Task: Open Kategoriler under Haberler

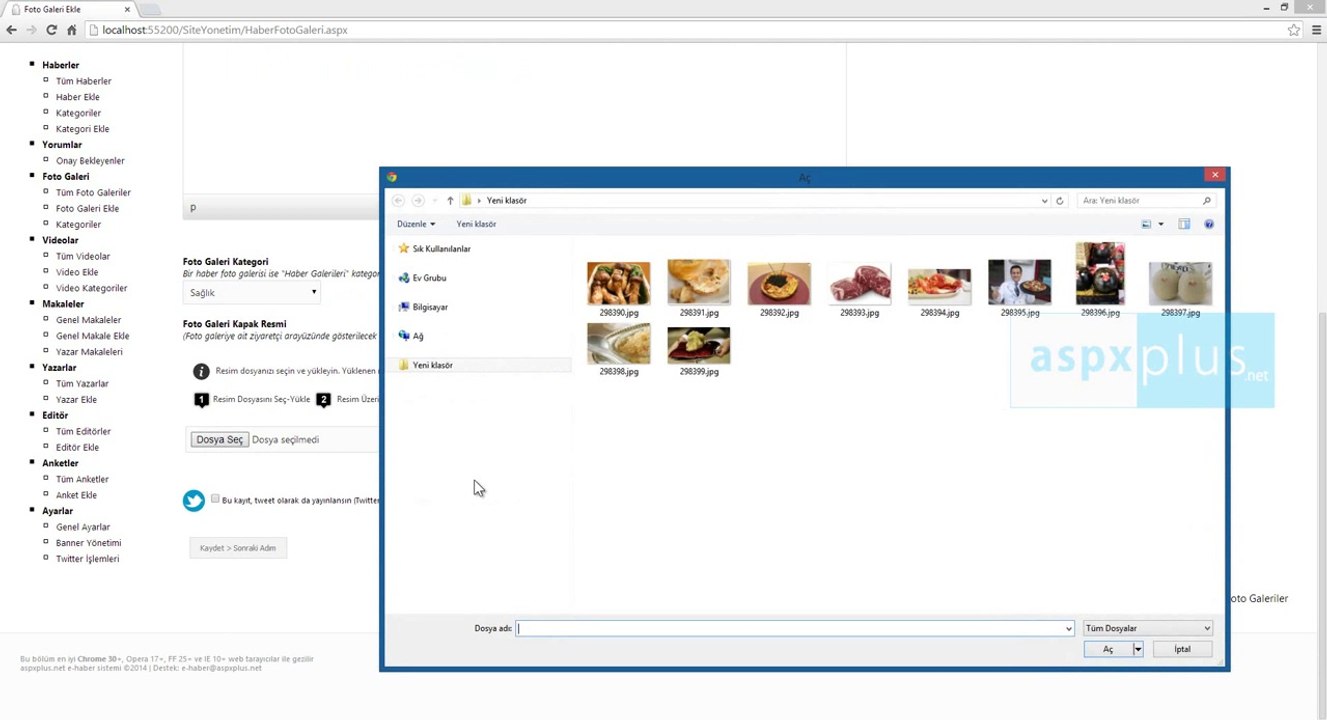Action: 79,113
